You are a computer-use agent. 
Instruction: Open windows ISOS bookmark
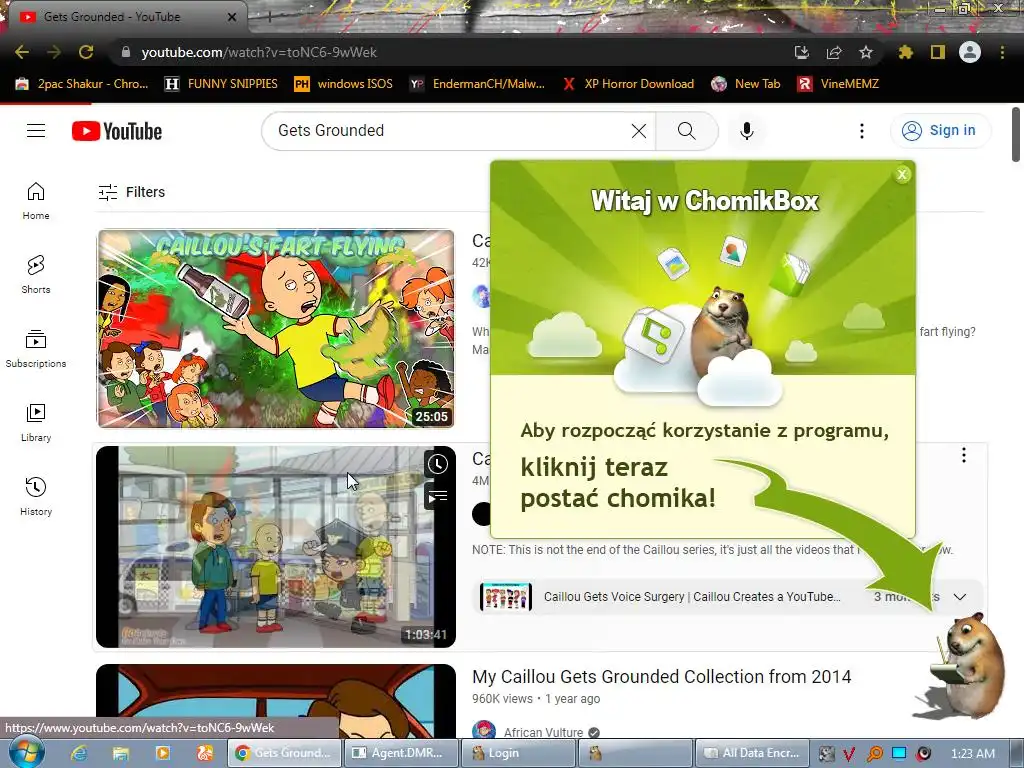[344, 84]
